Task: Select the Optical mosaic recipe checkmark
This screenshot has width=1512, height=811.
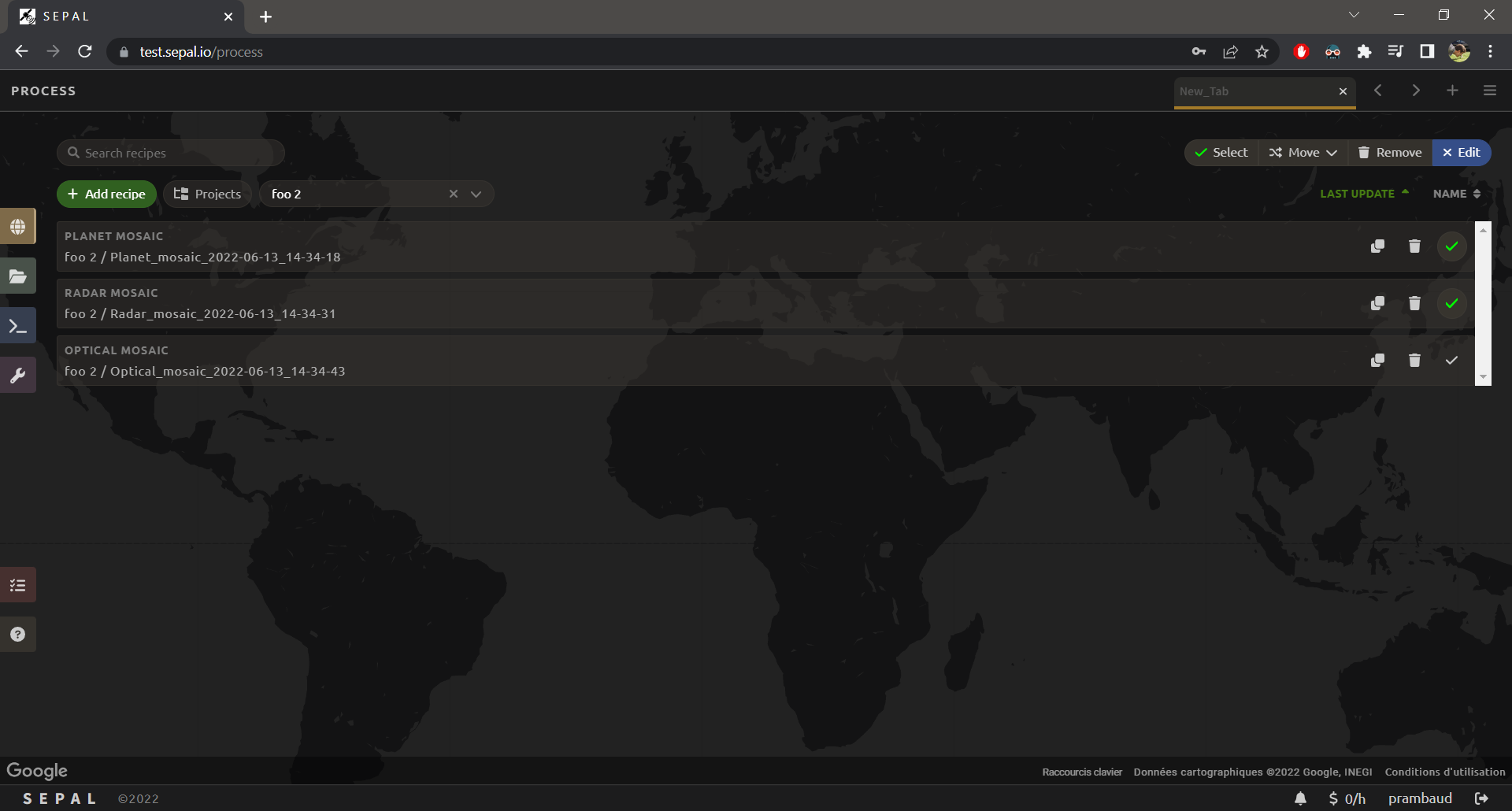Action: click(x=1451, y=361)
